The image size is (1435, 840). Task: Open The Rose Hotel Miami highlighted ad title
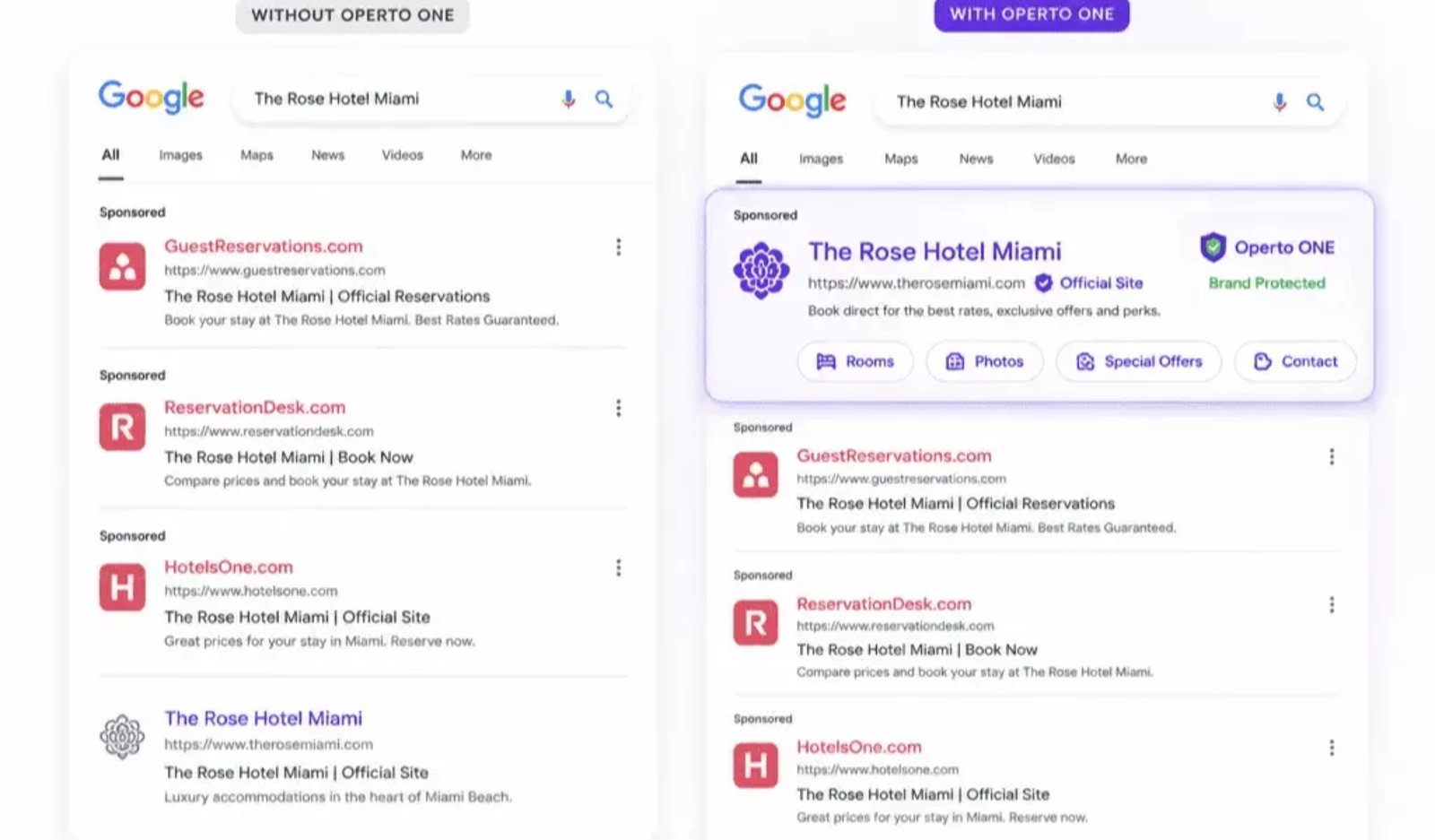pos(935,251)
